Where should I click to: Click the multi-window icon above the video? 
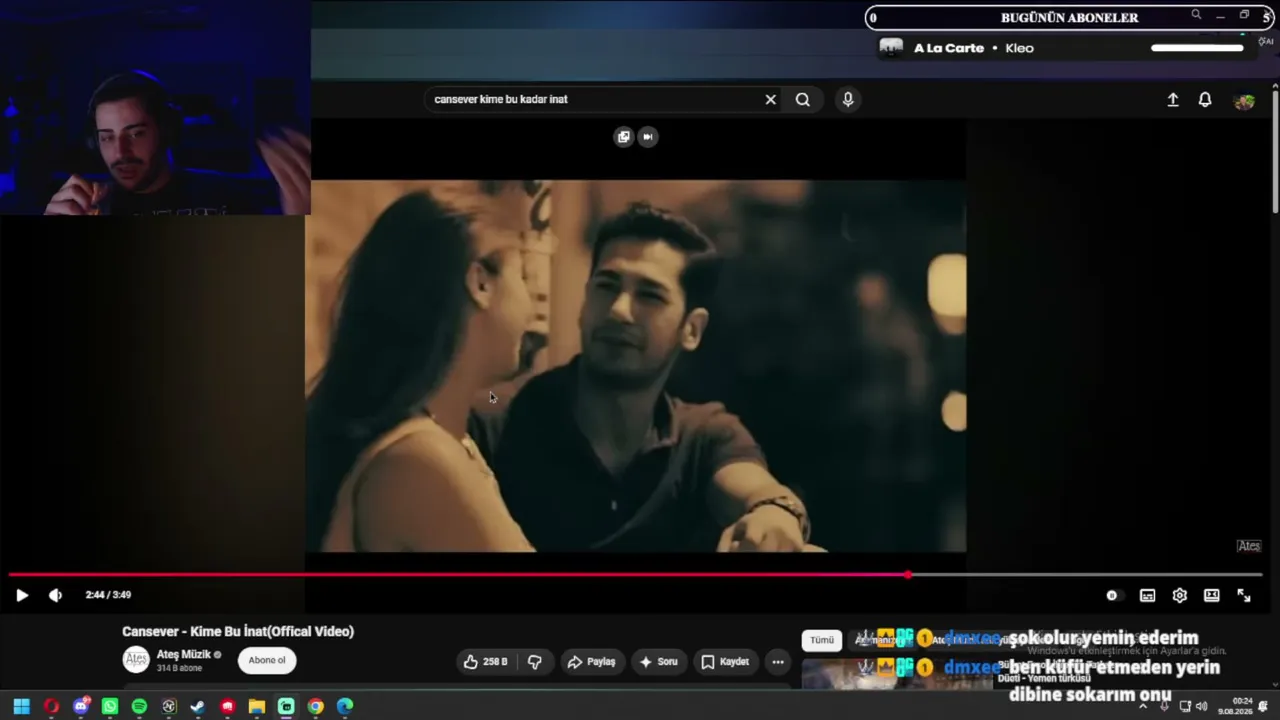click(623, 137)
